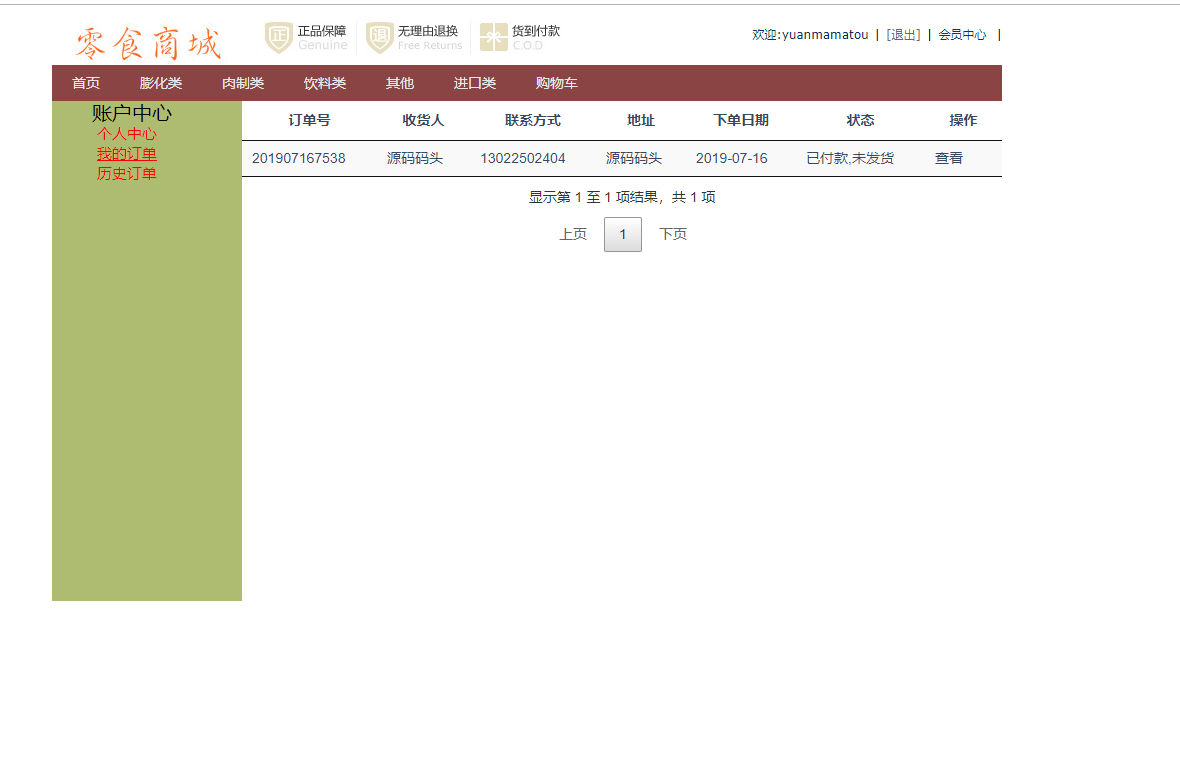
Task: View 历史订单 historical orders
Action: (x=126, y=173)
